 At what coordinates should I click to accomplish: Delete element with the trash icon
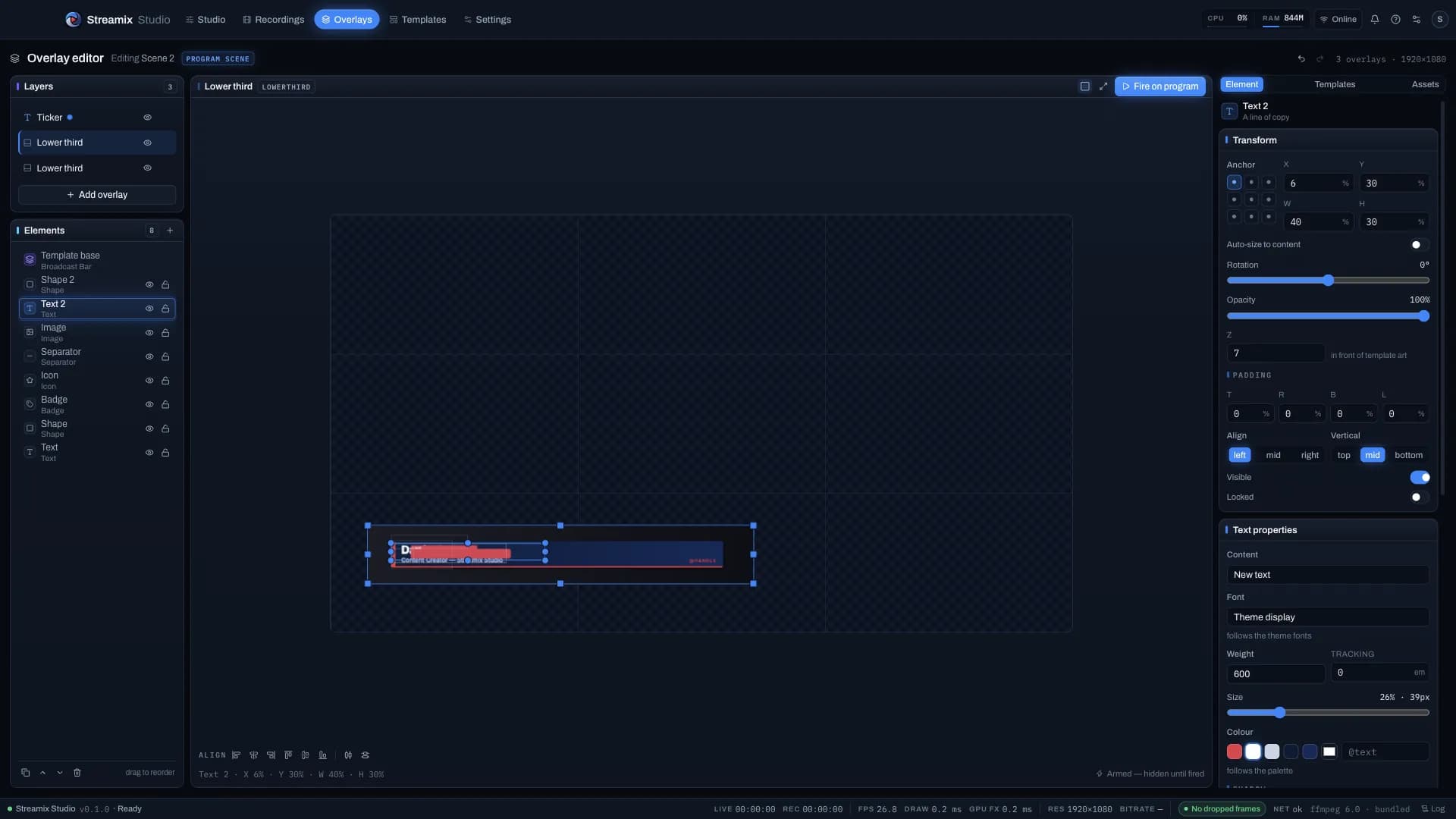(x=77, y=773)
